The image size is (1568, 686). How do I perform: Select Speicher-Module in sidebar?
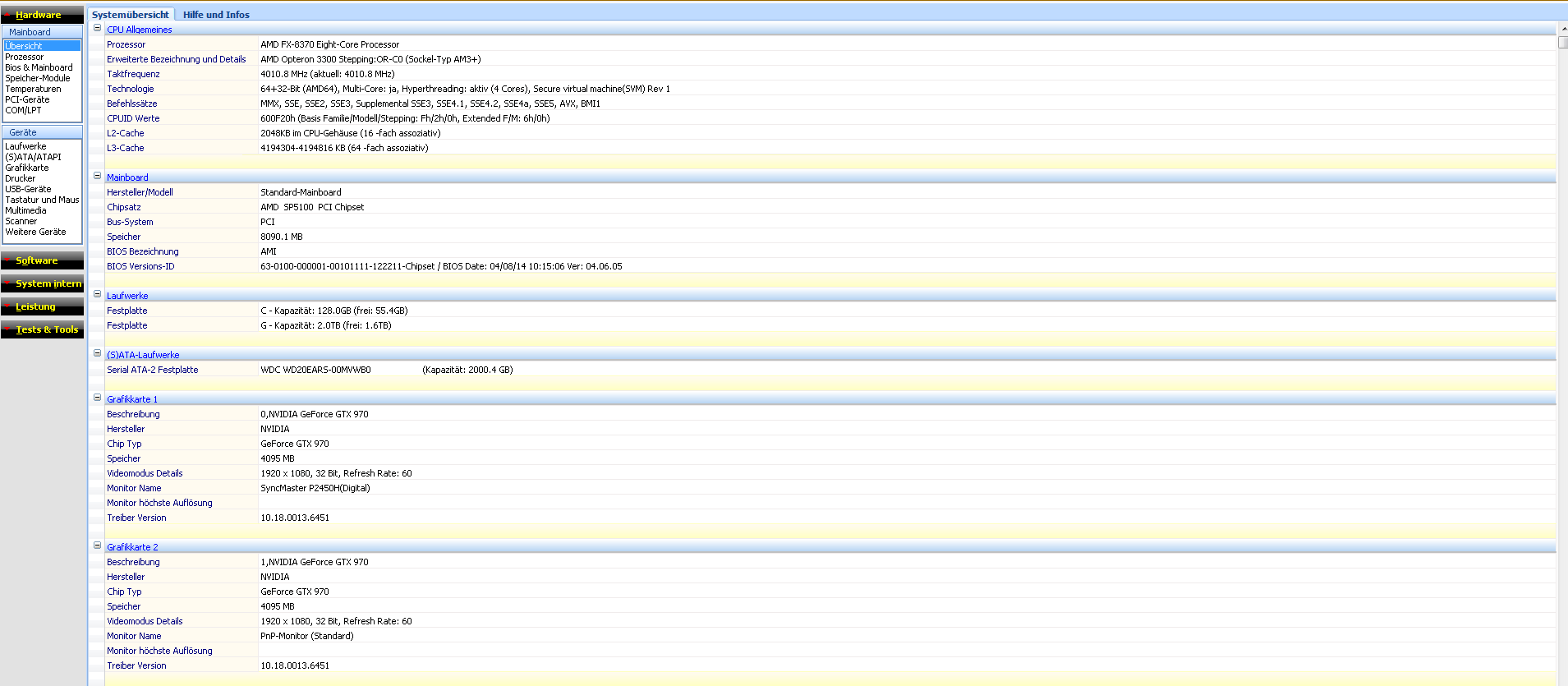(38, 78)
